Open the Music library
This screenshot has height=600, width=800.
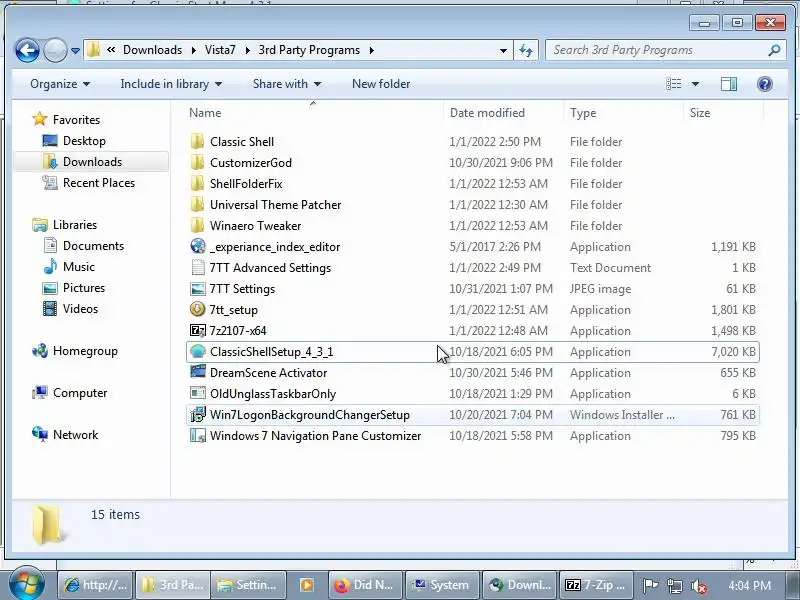(79, 267)
